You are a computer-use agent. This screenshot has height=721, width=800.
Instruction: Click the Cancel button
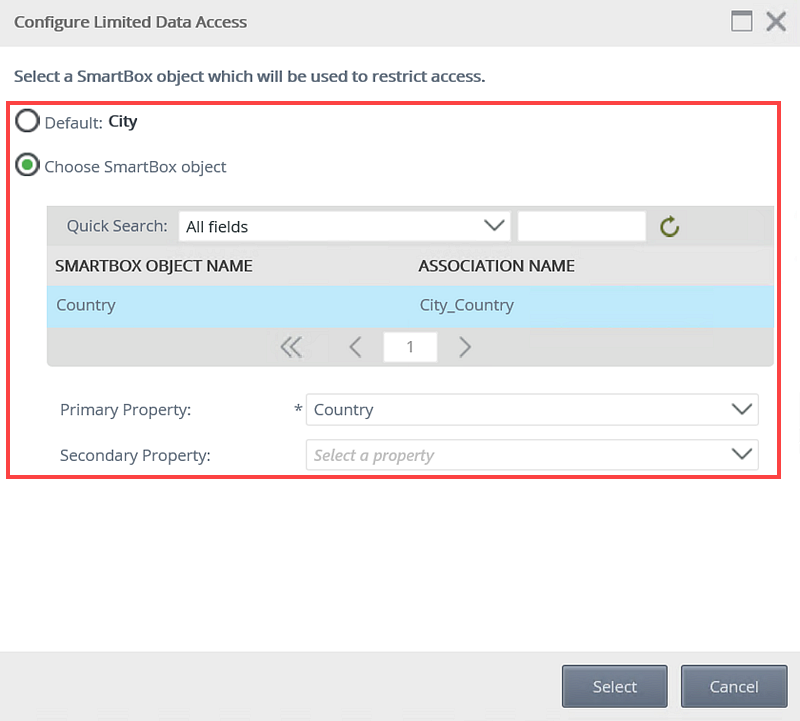(x=734, y=686)
